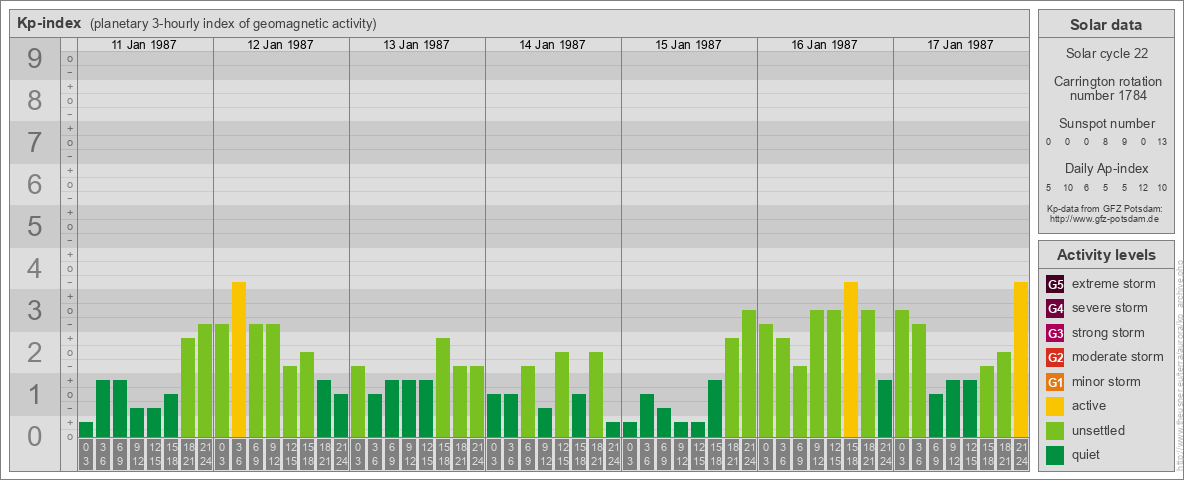
Task: Click the 12-15 time slot under 15 Jan 1987
Action: click(x=698, y=455)
